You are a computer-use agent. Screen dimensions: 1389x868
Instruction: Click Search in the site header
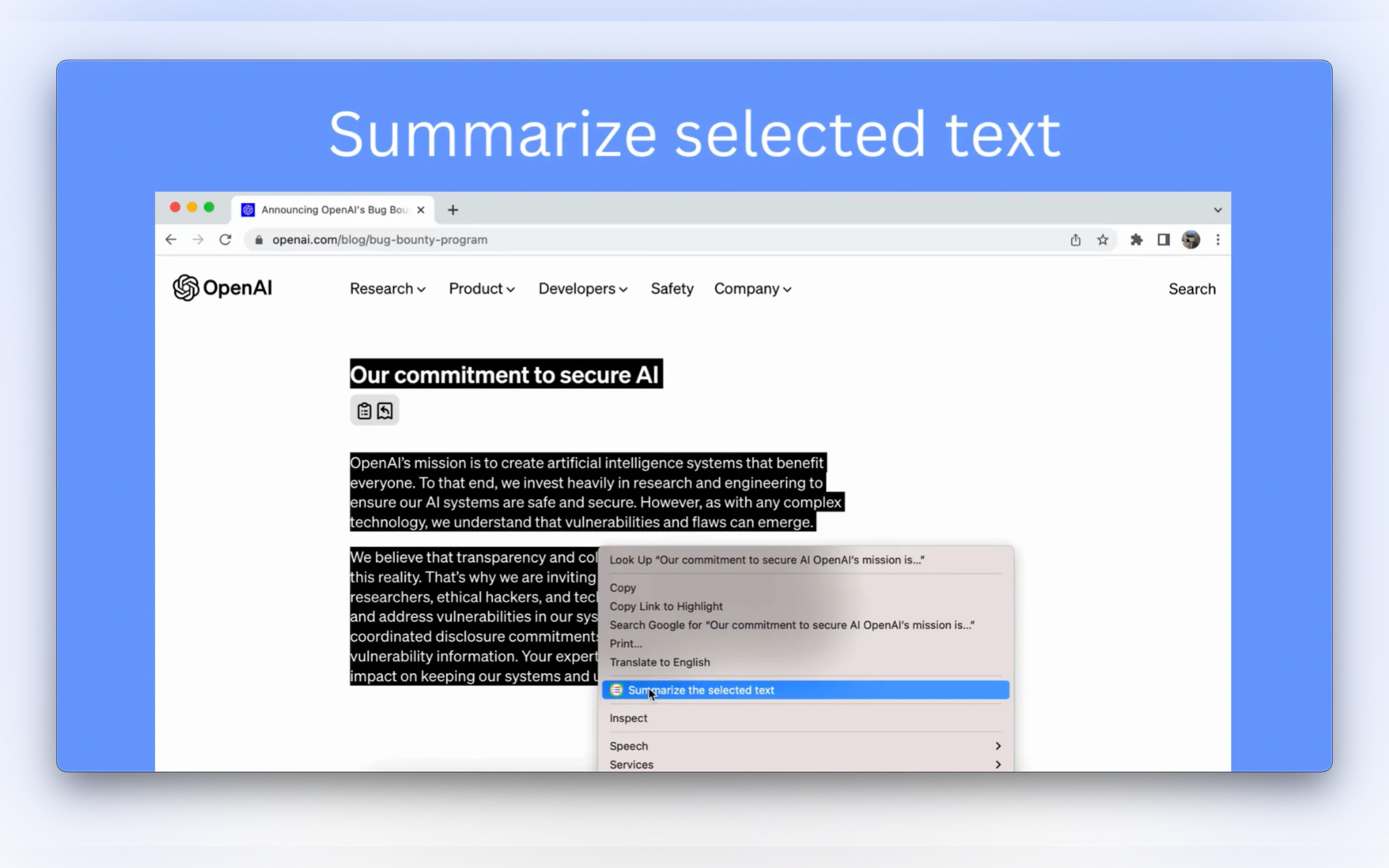click(1192, 289)
